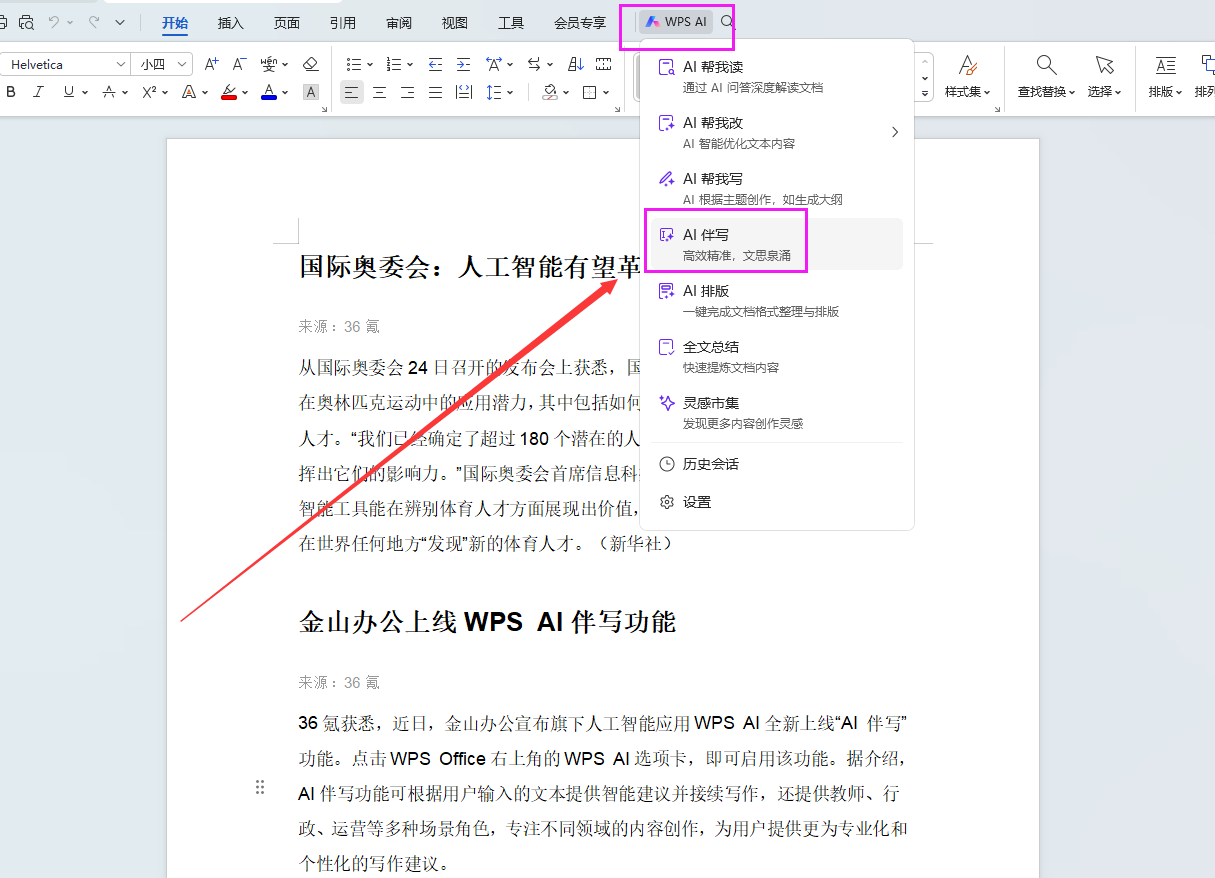Open the 引用 ribbon tab
Viewport: 1215px width, 878px height.
pyautogui.click(x=343, y=22)
